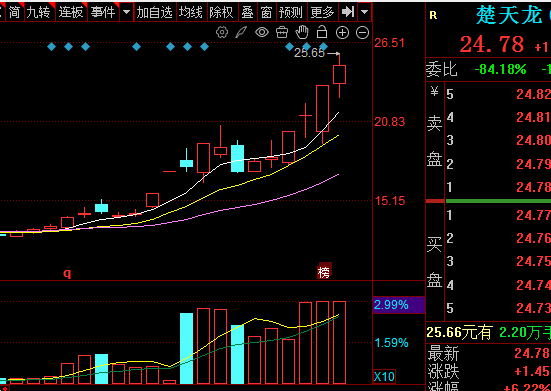The width and height of the screenshot is (551, 391).
Task: Open the chart settings gear icon
Action: 222,33
